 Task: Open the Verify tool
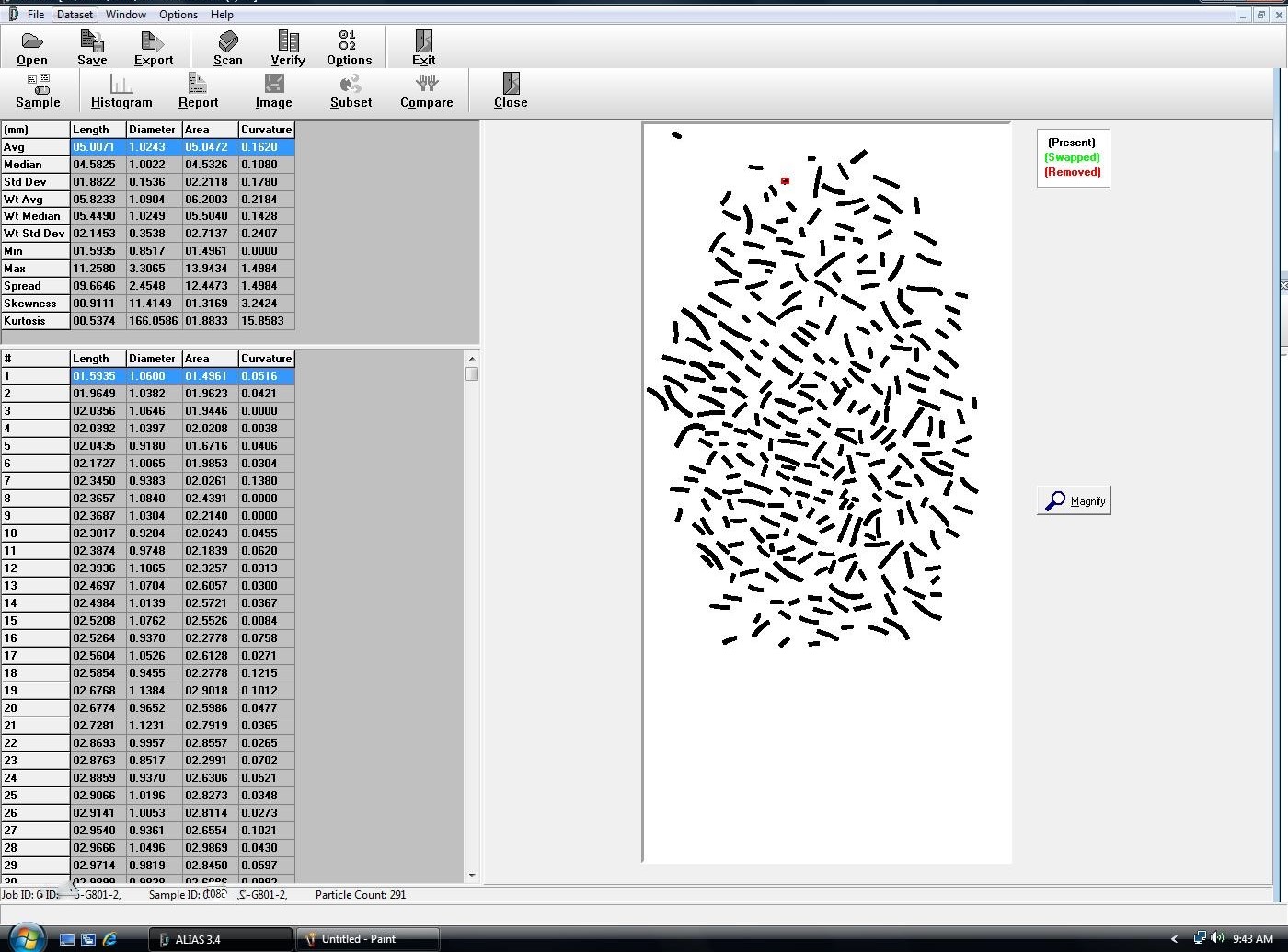tap(288, 48)
